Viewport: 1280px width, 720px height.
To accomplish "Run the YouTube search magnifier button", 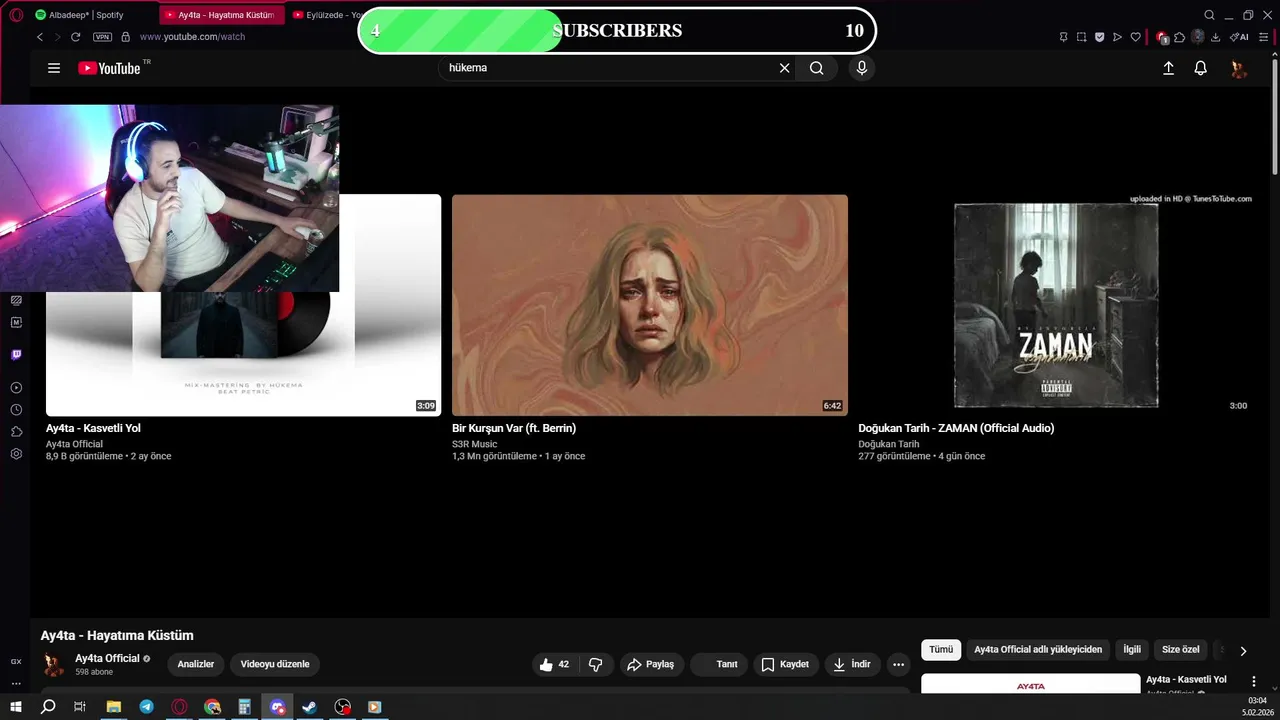I will click(x=817, y=68).
